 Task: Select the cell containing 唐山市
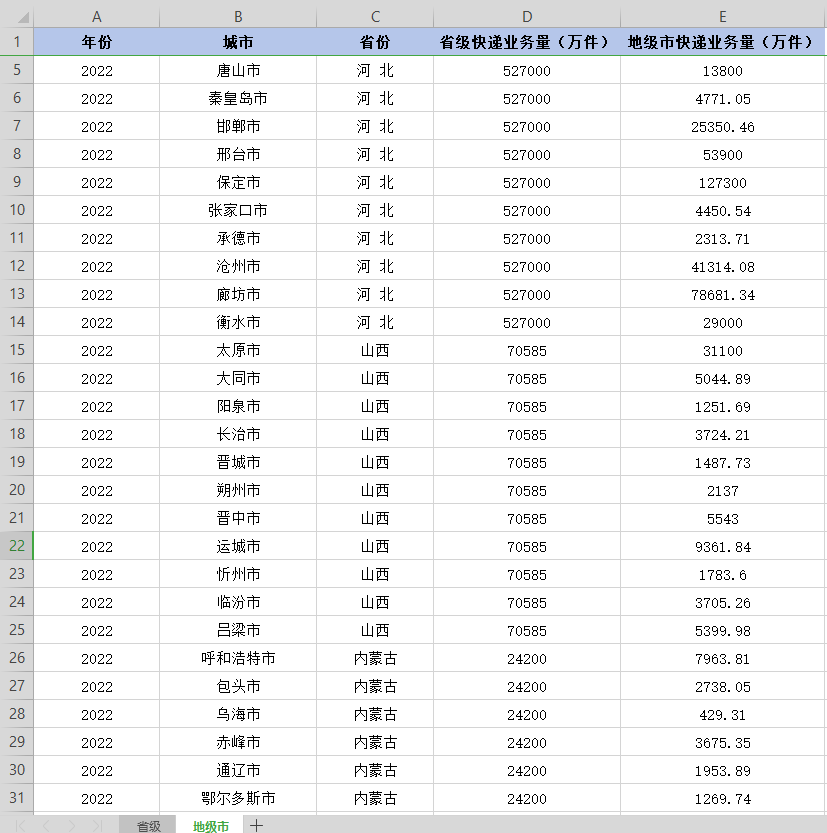tap(238, 71)
